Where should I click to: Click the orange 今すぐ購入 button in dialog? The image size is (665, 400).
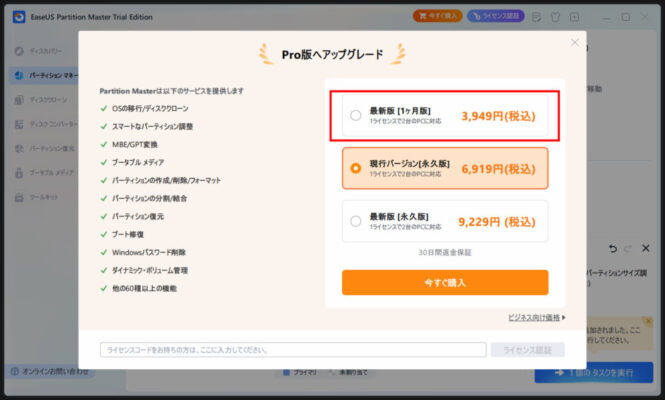(445, 283)
